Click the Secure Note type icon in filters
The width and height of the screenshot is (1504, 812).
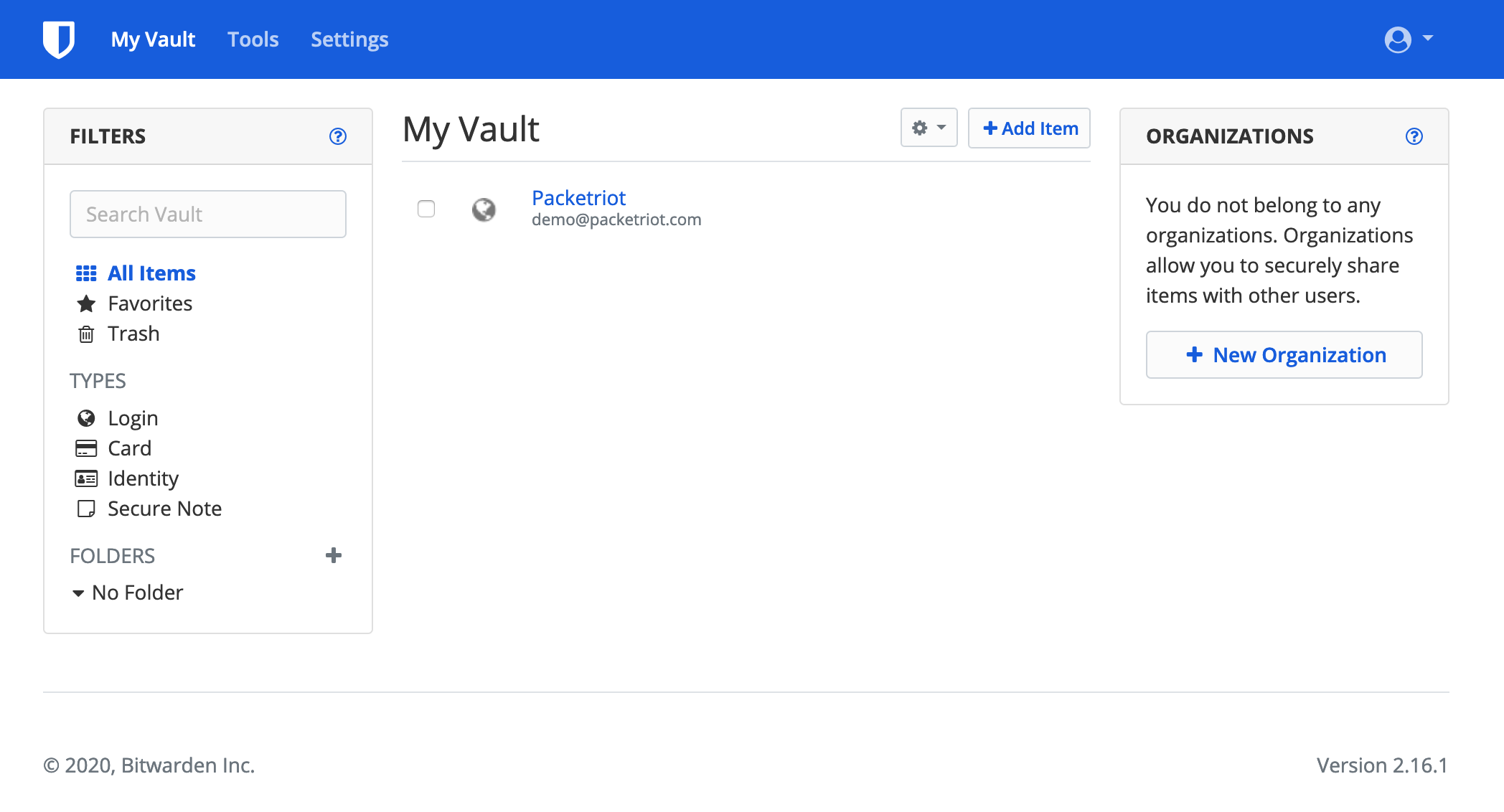(86, 508)
